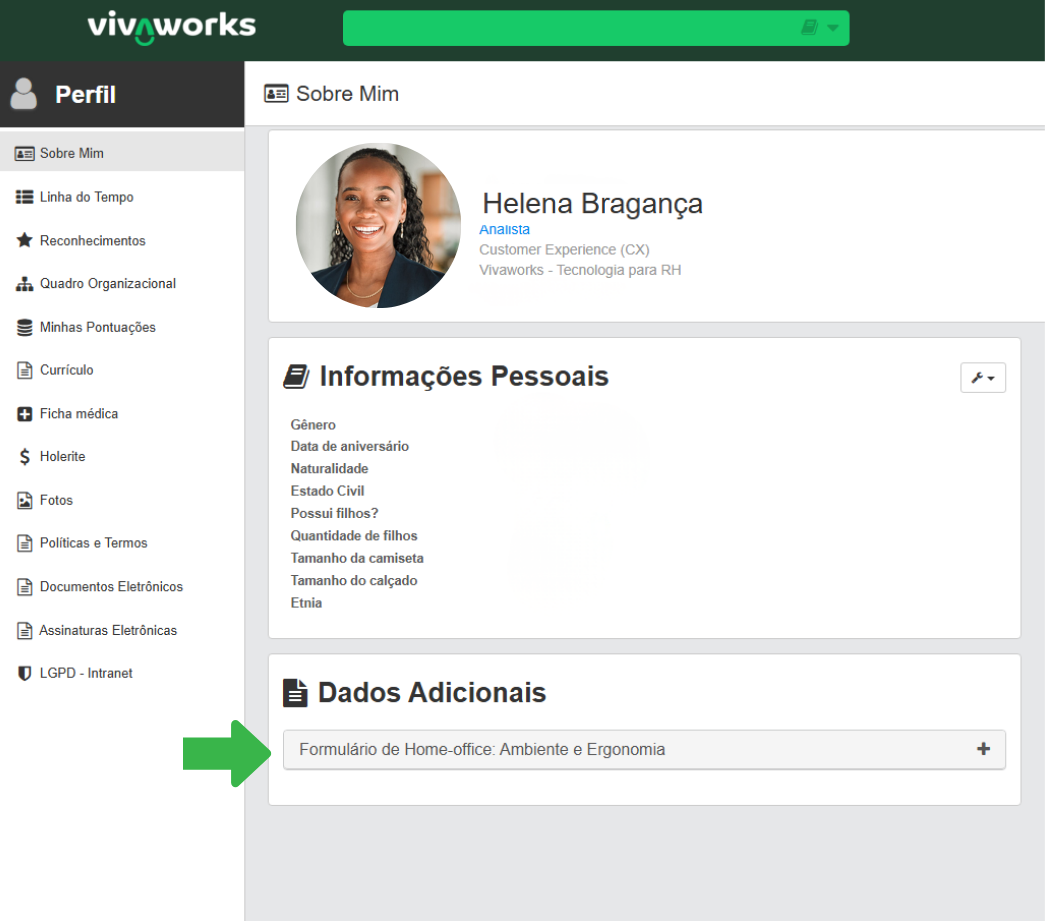The image size is (1045, 921).
Task: Go to Políticas e Termos
Action: tap(93, 543)
